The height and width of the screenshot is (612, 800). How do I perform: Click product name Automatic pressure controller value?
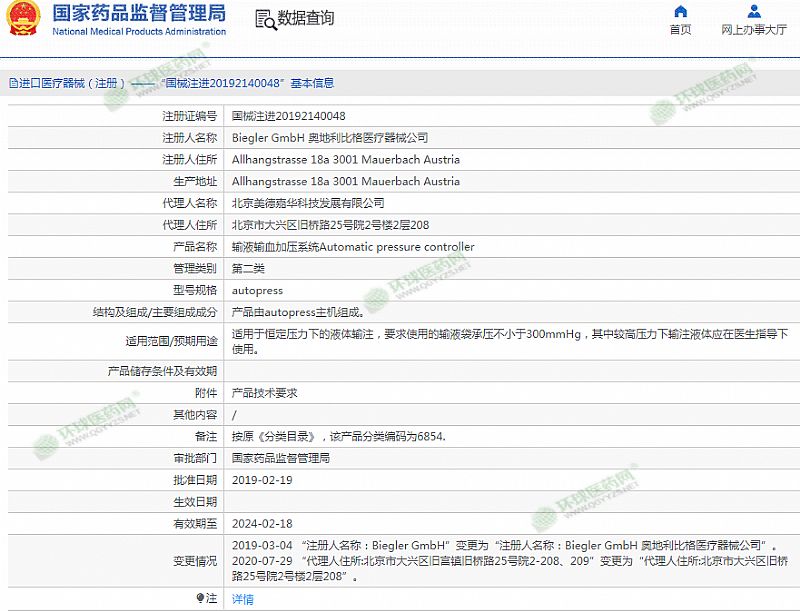point(353,247)
